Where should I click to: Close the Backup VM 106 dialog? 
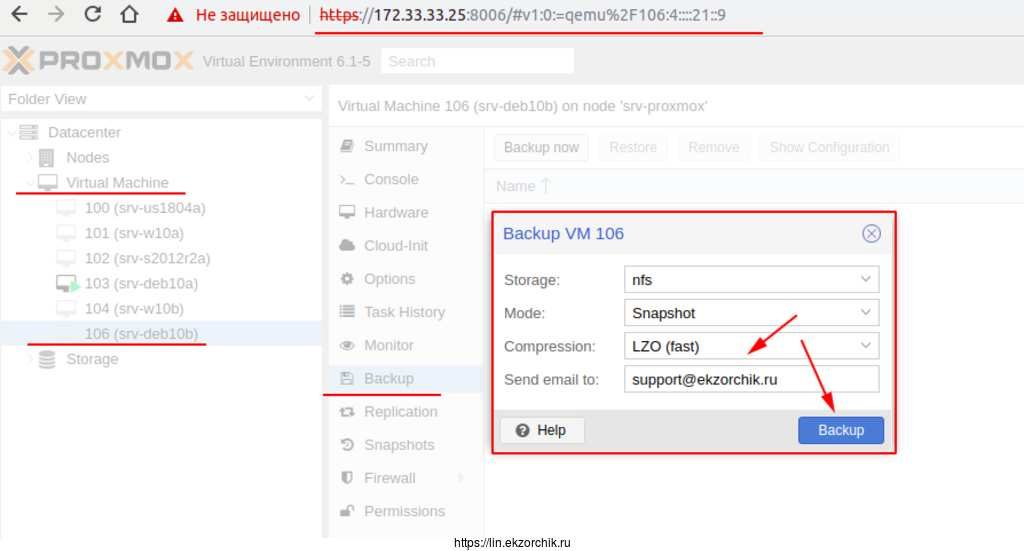871,233
